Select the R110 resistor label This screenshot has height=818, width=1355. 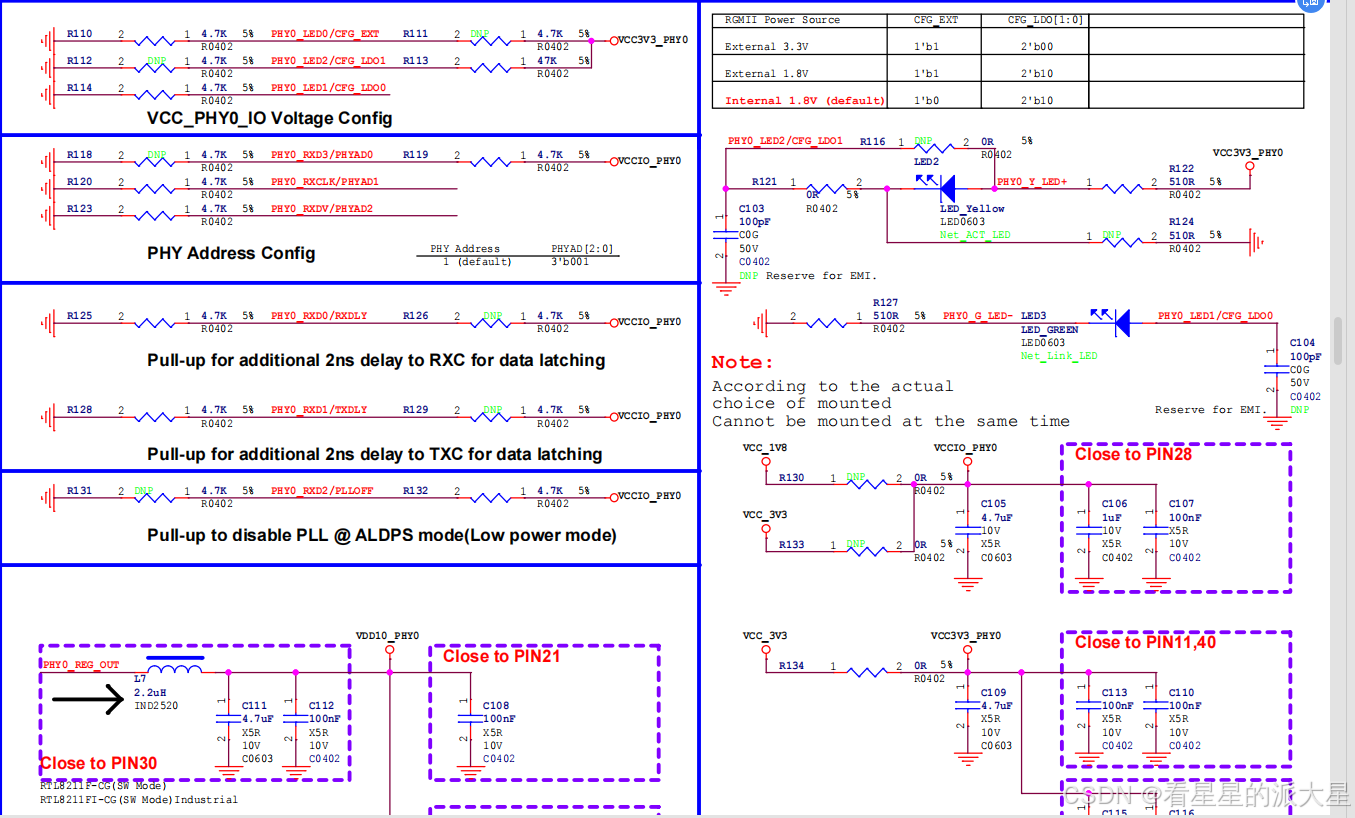(80, 34)
